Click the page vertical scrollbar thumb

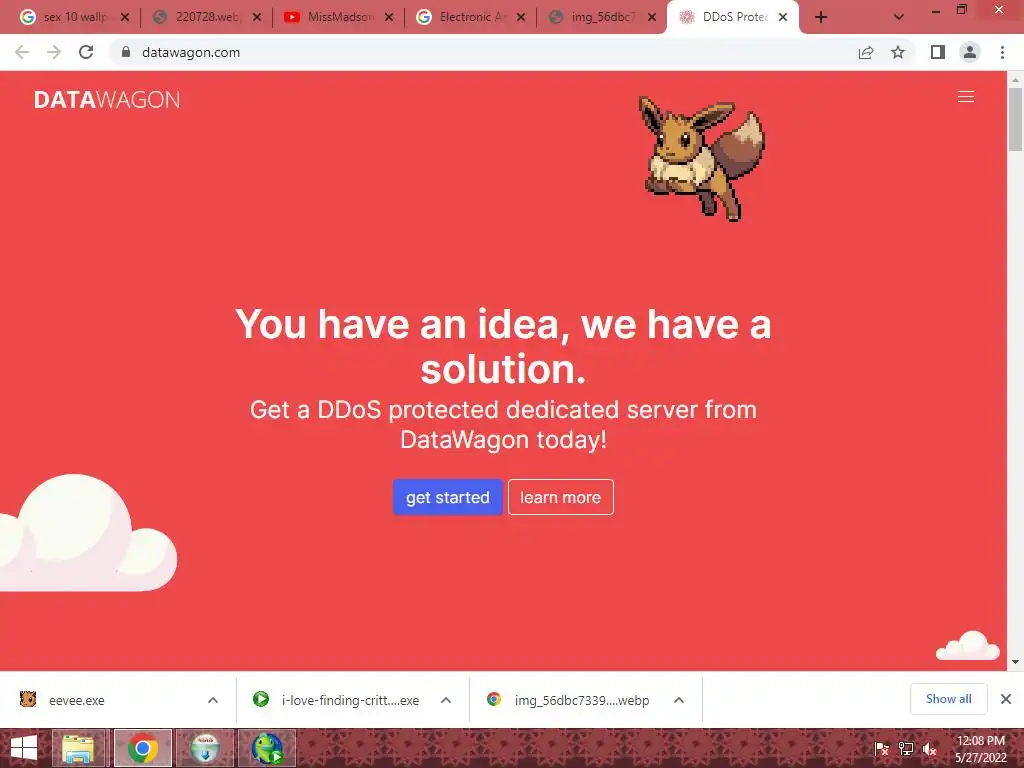pyautogui.click(x=1016, y=119)
